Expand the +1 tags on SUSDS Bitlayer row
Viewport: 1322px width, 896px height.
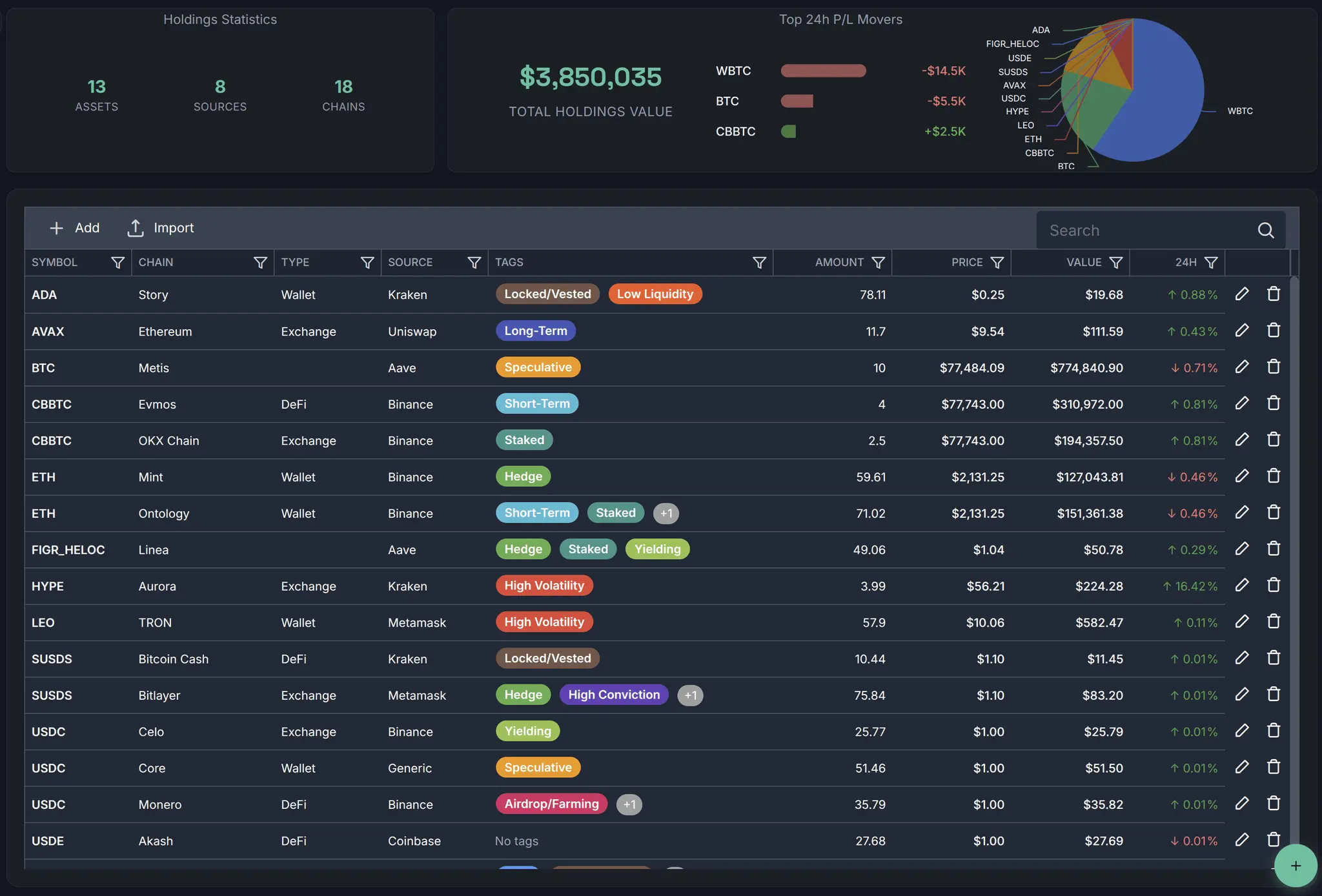tap(690, 695)
